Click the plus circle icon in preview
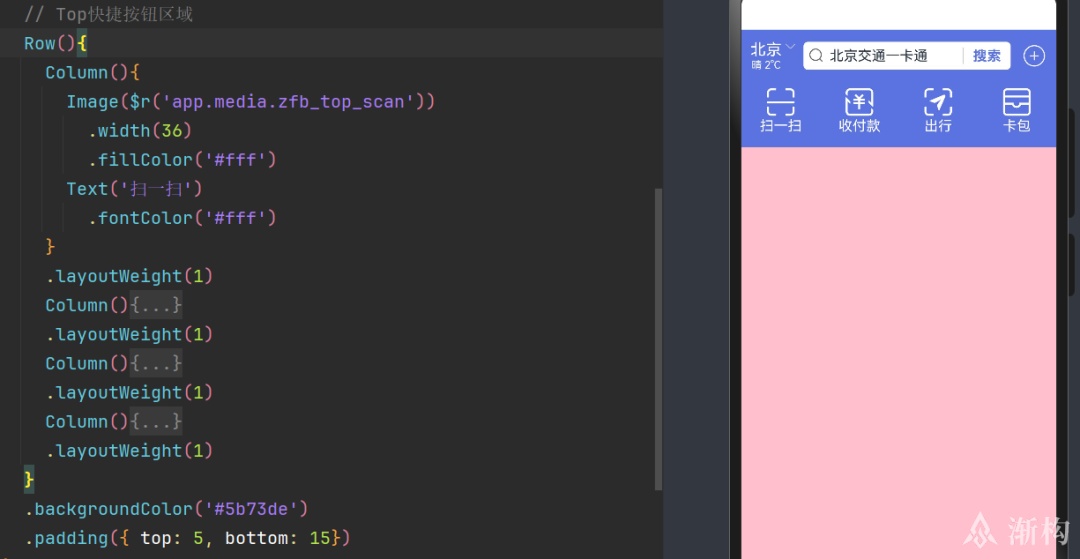1080x559 pixels. click(x=1034, y=56)
